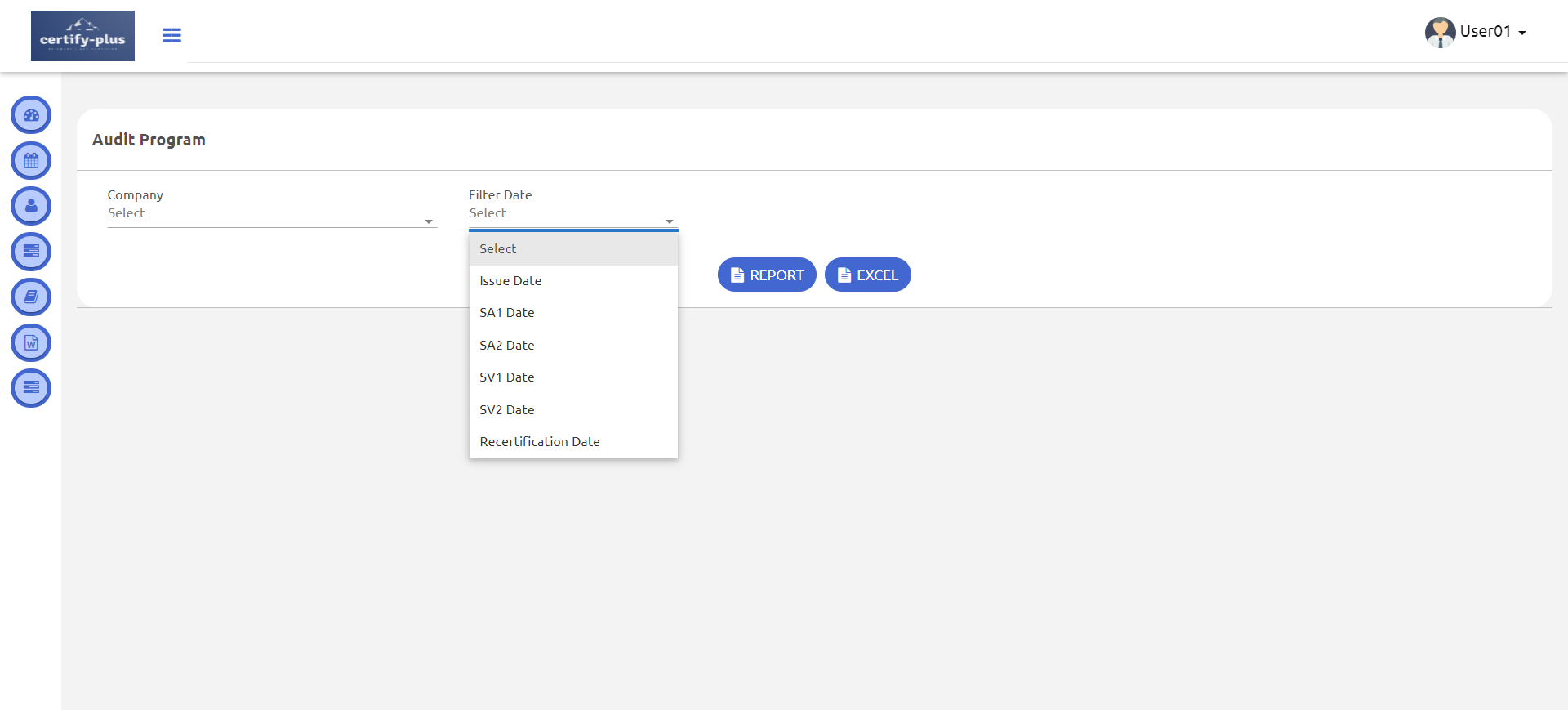1568x710 pixels.
Task: Open the Word document sidebar icon
Action: pyautogui.click(x=31, y=343)
